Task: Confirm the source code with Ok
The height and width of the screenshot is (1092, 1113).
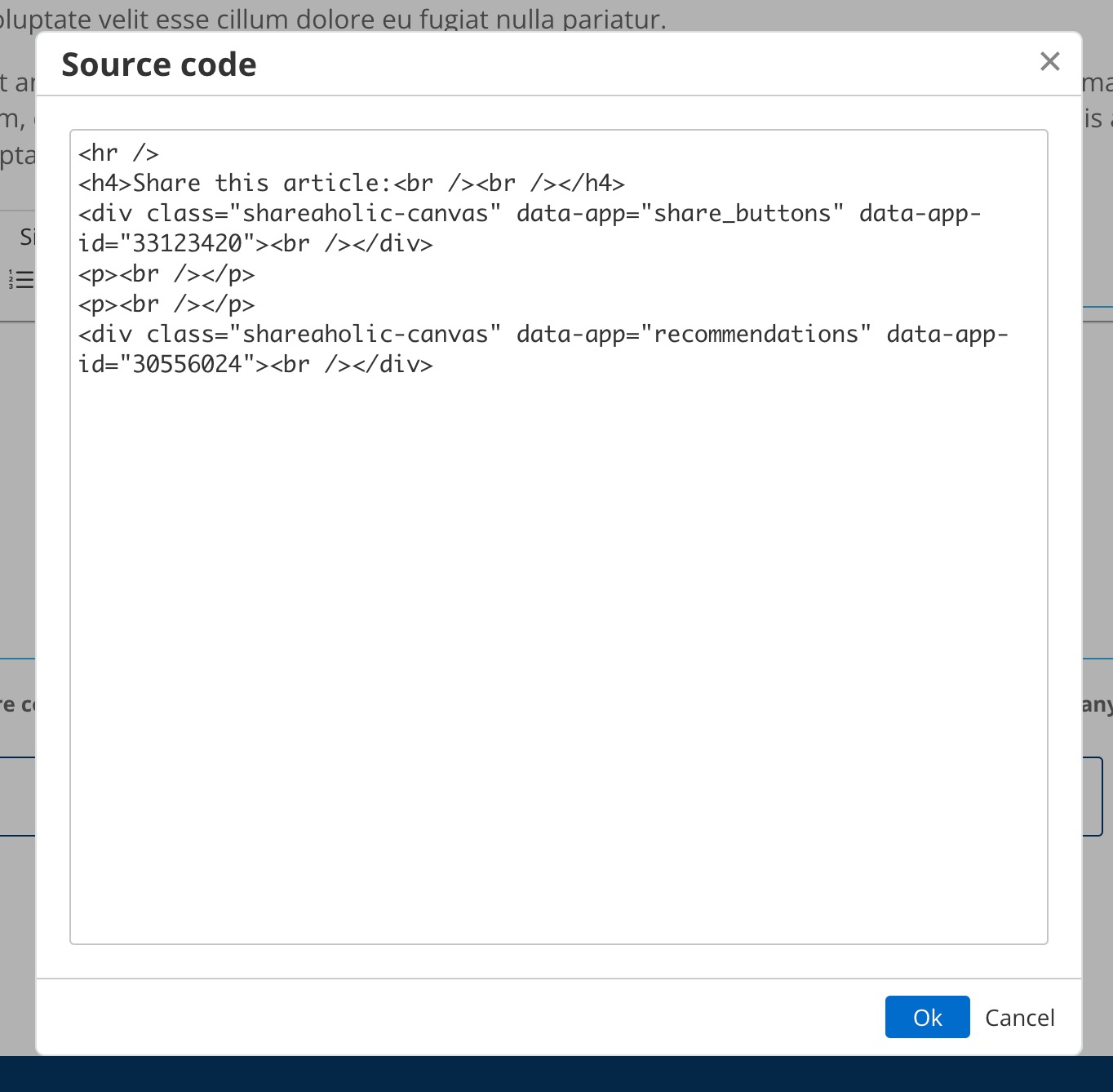Action: [x=926, y=1017]
